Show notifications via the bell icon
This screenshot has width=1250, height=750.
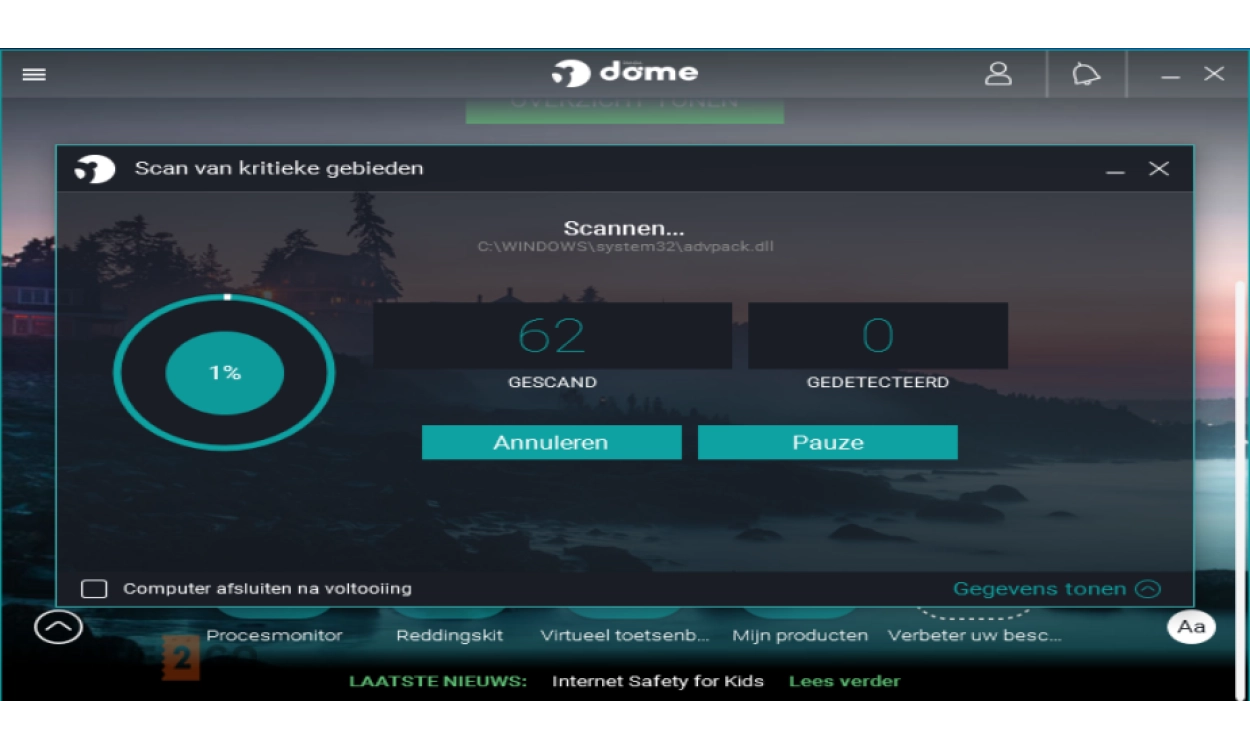tap(1086, 74)
